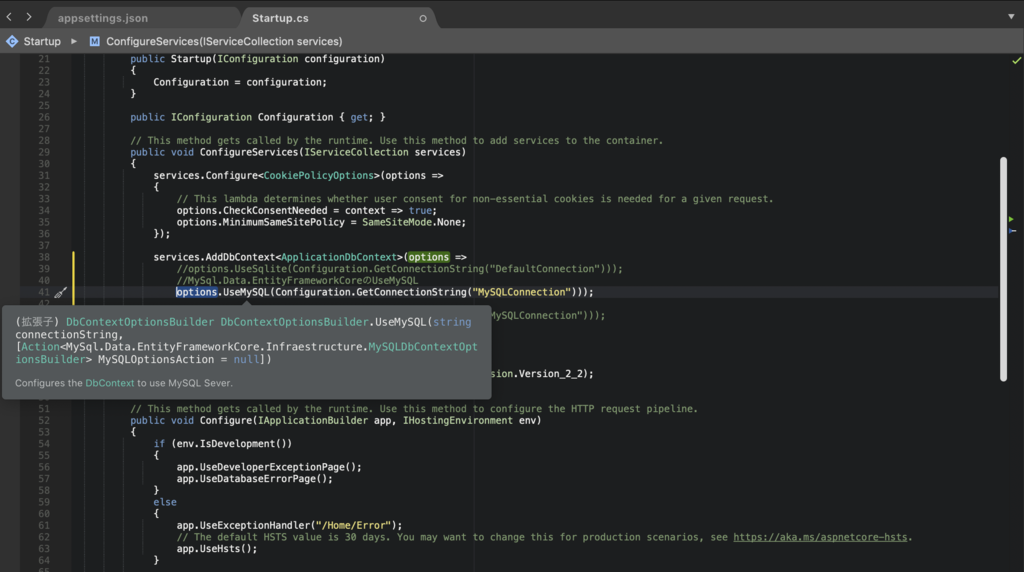The height and width of the screenshot is (572, 1024).
Task: Click "MySQLConnection" string on line 41
Action: tap(522, 292)
